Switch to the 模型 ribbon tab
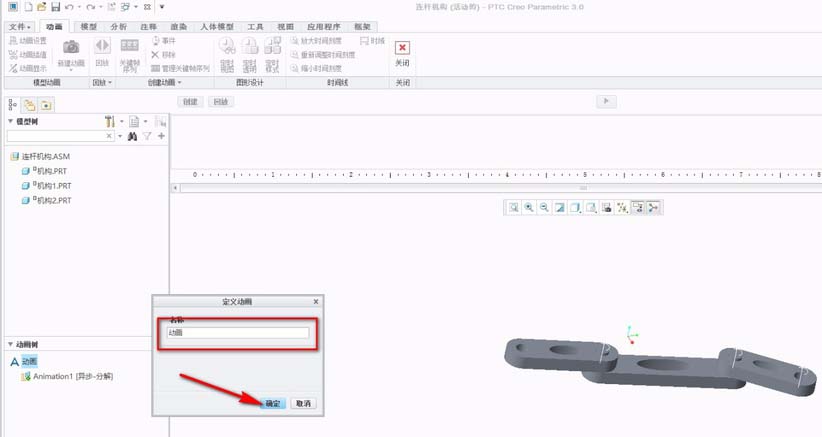Image resolution: width=822 pixels, height=437 pixels. click(x=88, y=26)
